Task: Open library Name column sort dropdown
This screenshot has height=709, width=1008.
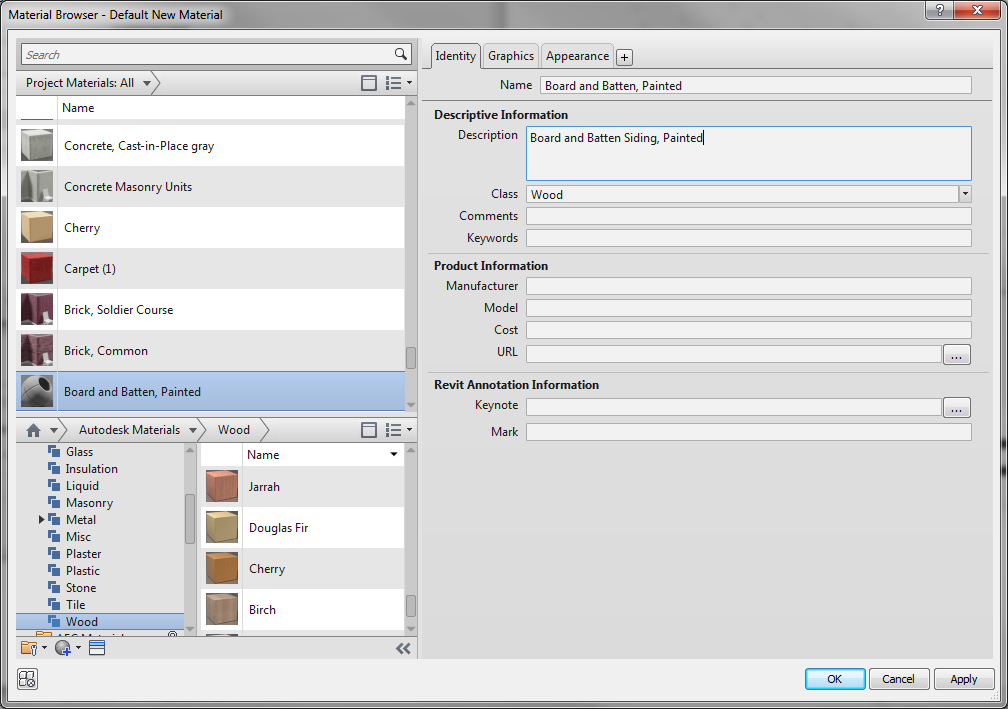Action: 393,454
